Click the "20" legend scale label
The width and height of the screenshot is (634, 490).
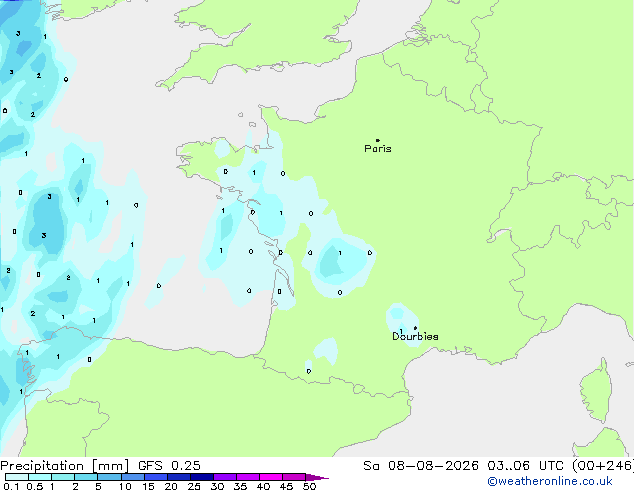tap(171, 486)
